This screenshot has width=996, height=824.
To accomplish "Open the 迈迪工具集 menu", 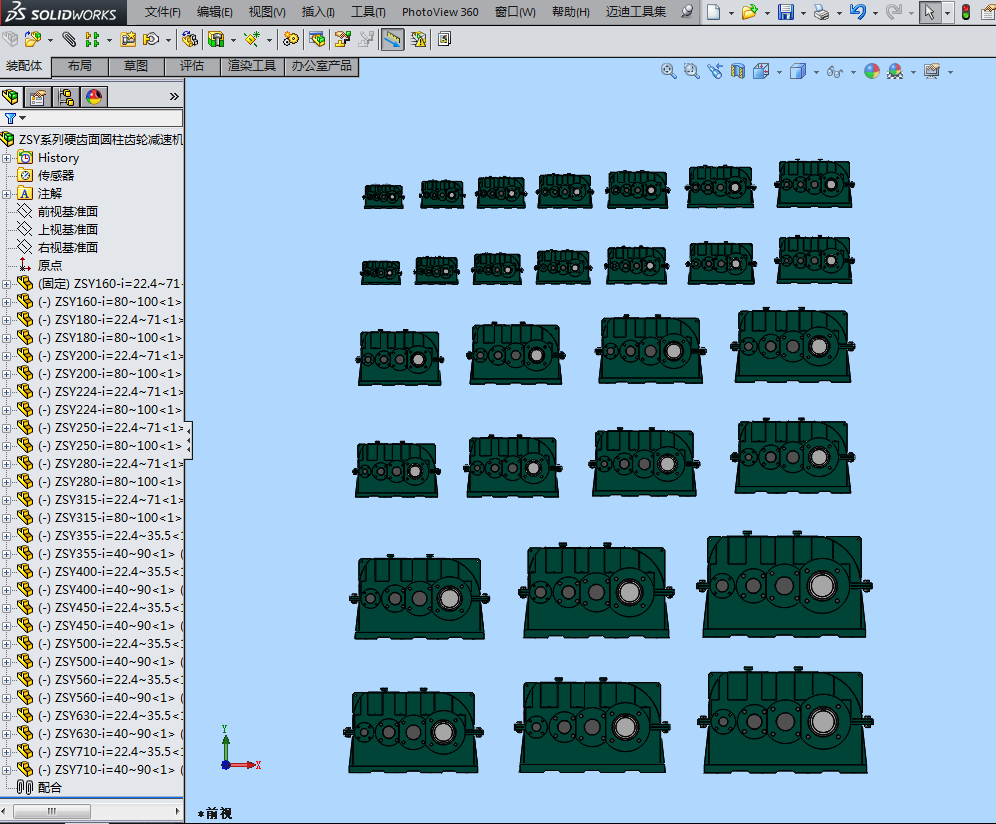I will tap(636, 12).
